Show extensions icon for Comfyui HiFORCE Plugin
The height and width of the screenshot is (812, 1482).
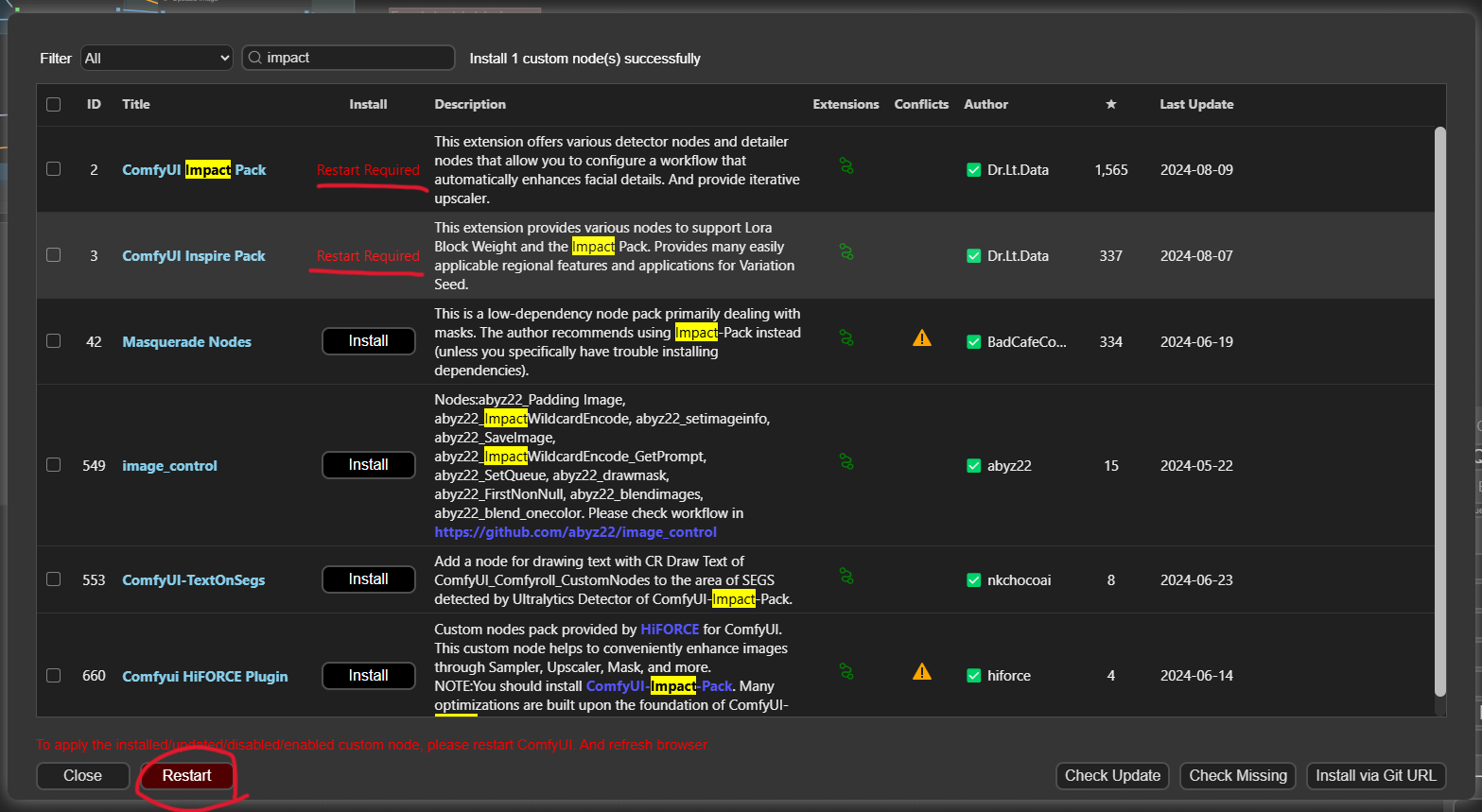[x=846, y=672]
